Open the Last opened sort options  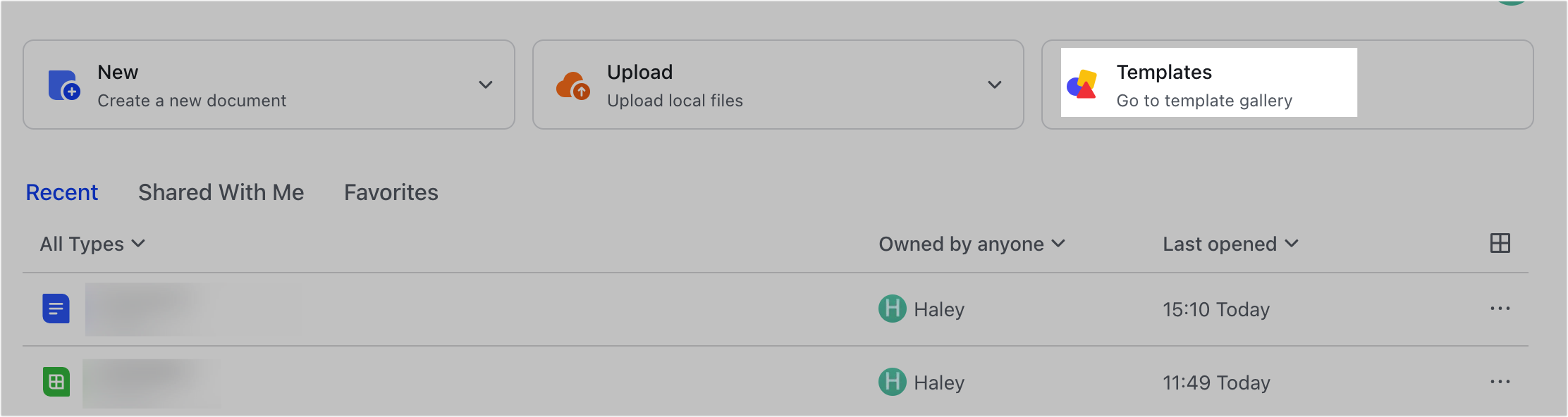tap(1230, 244)
